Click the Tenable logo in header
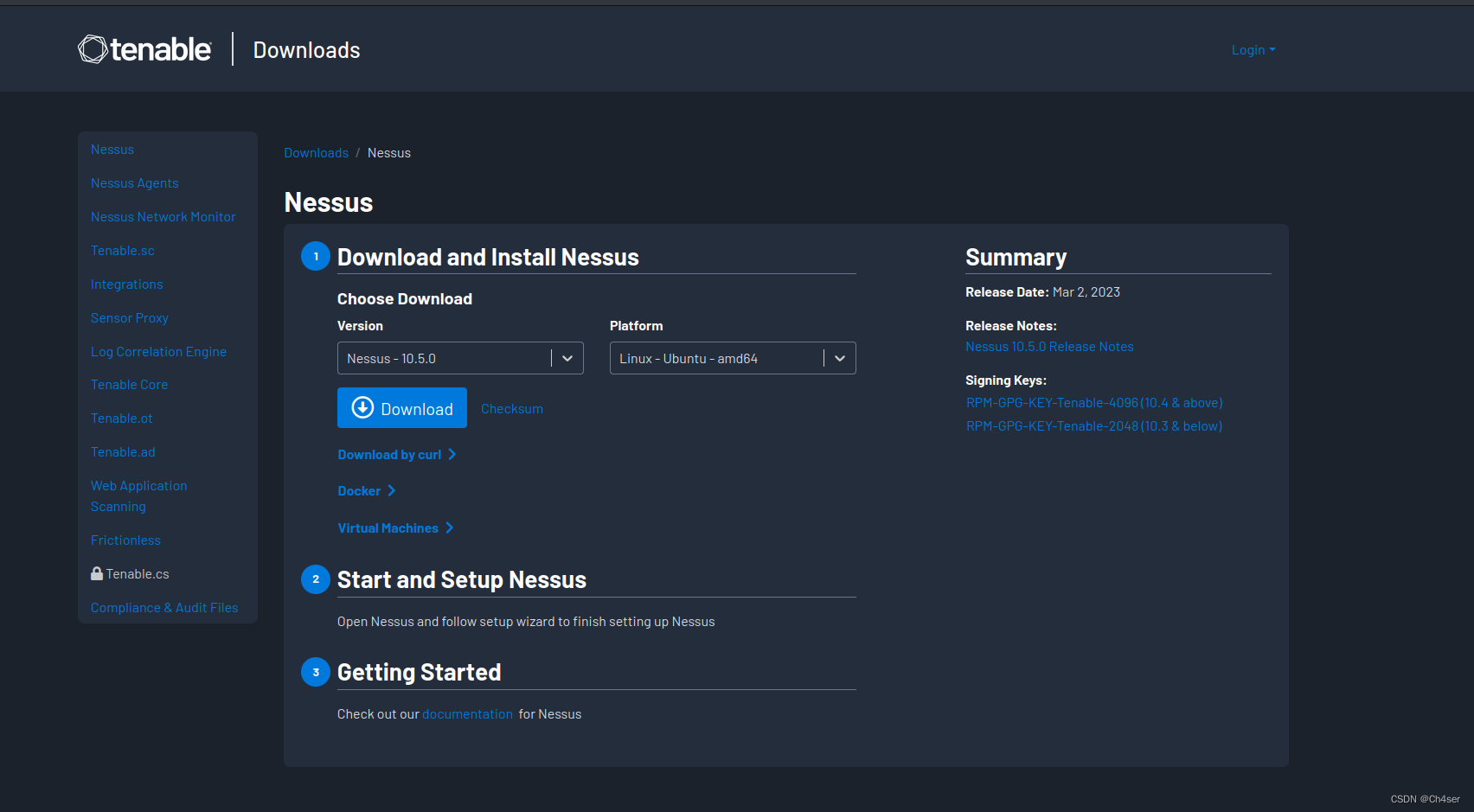 tap(144, 49)
